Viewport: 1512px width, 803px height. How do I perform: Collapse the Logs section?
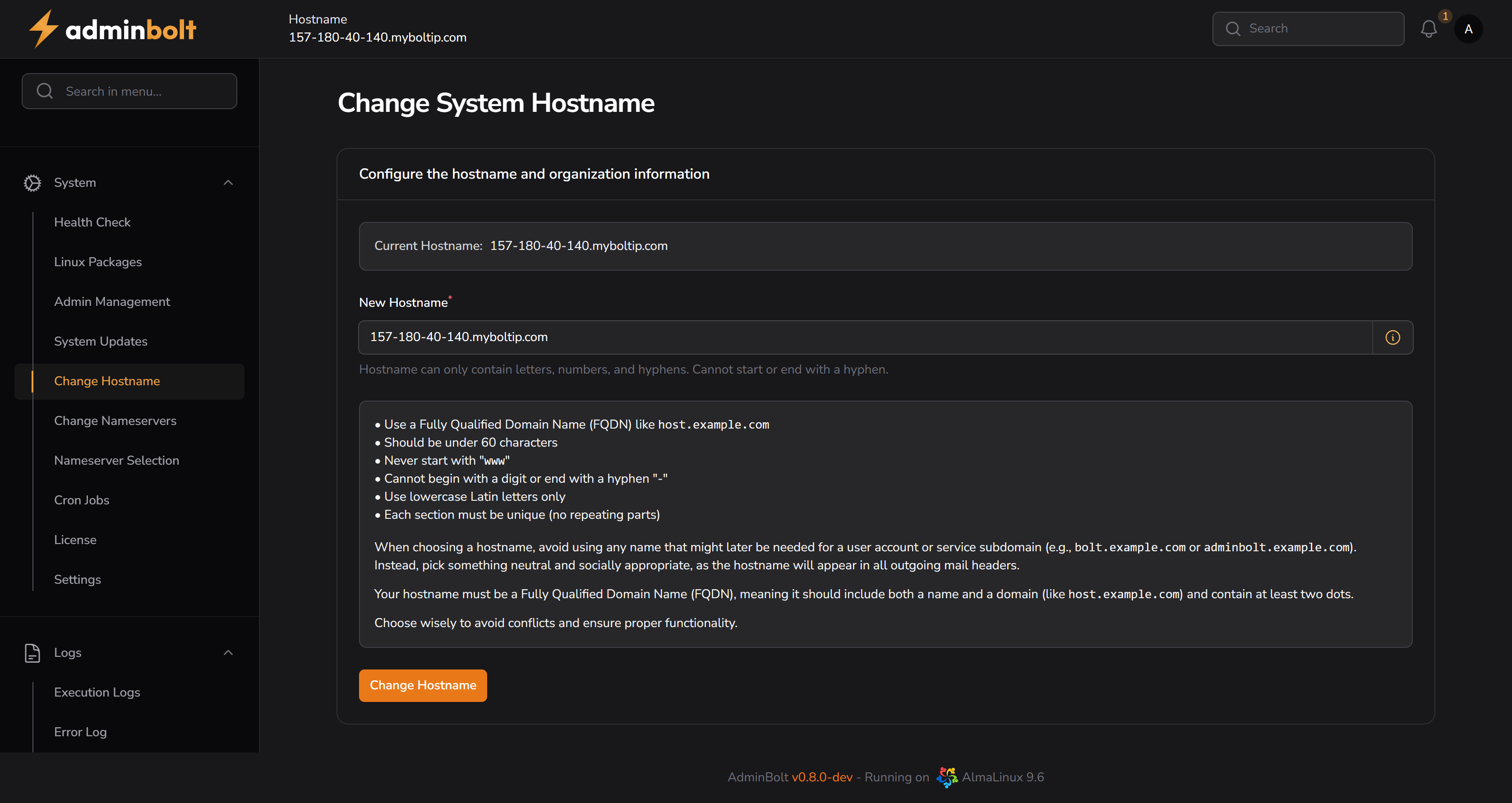coord(228,652)
